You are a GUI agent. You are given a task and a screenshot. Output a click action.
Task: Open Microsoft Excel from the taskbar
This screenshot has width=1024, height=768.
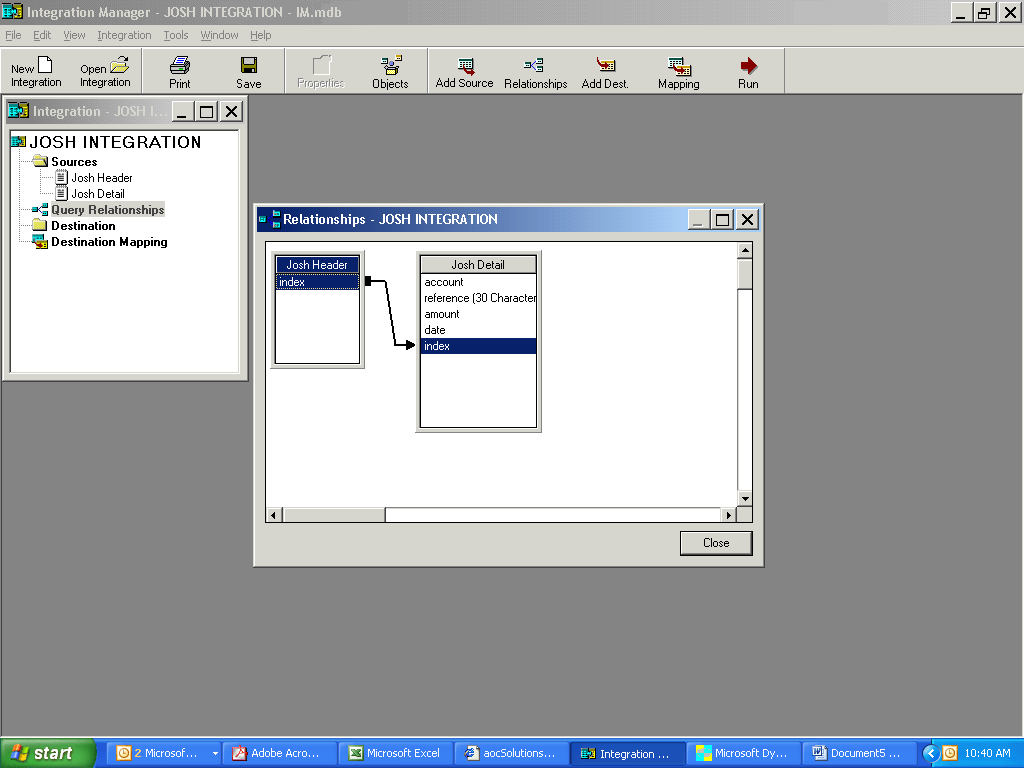click(x=395, y=753)
